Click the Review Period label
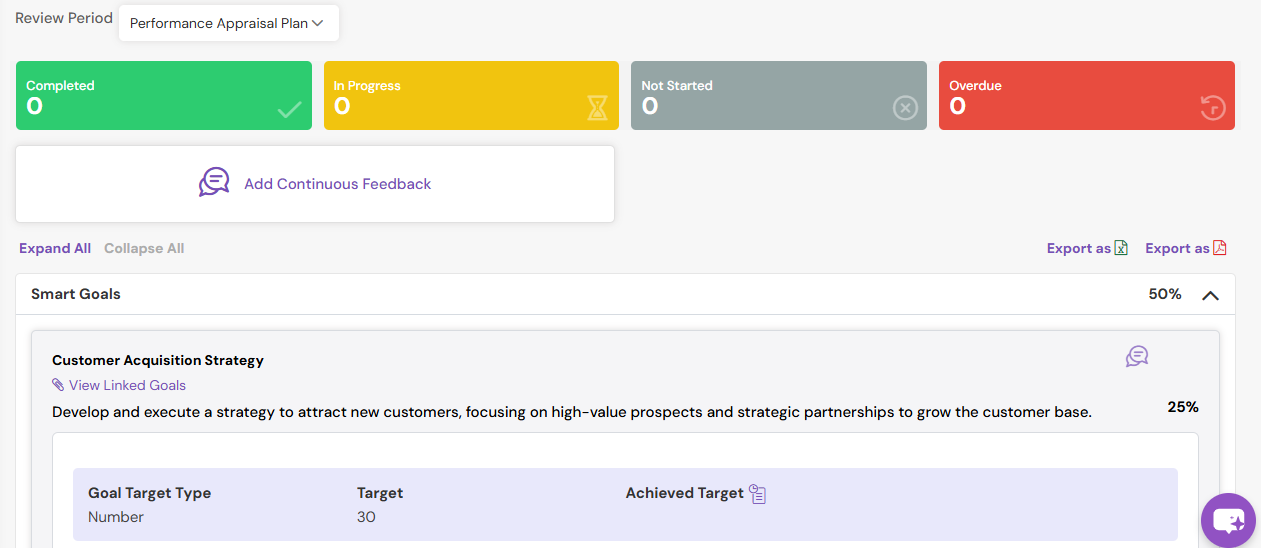Viewport: 1261px width, 548px height. (x=63, y=18)
